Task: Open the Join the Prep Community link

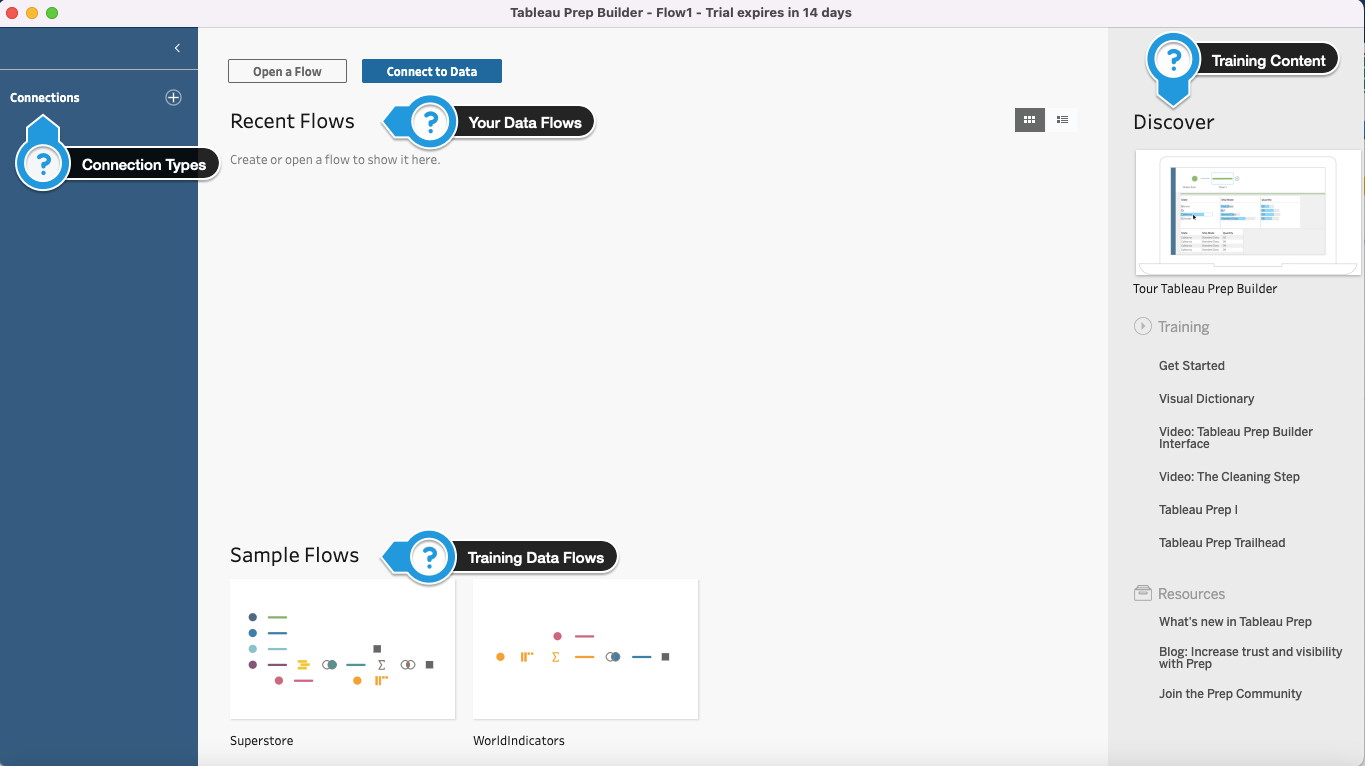Action: click(1230, 694)
